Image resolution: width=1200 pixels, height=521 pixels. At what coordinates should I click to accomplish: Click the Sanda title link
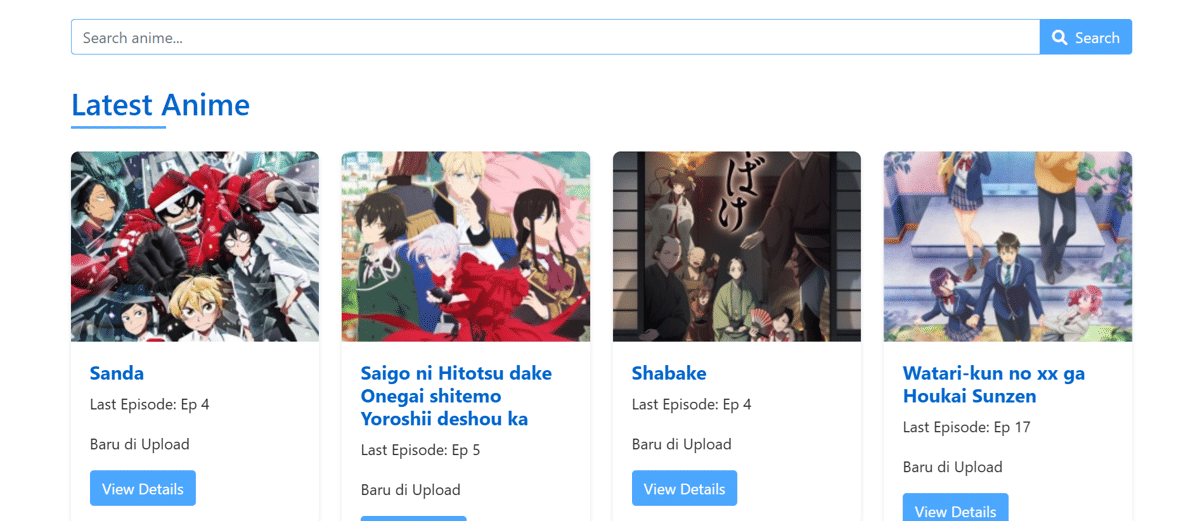117,373
